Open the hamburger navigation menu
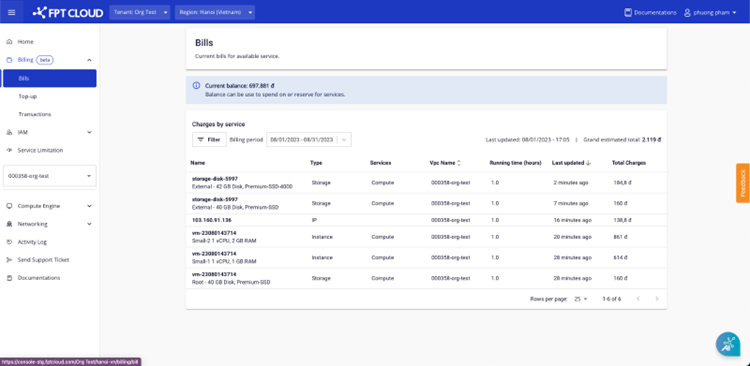This screenshot has height=366, width=750. tap(11, 12)
